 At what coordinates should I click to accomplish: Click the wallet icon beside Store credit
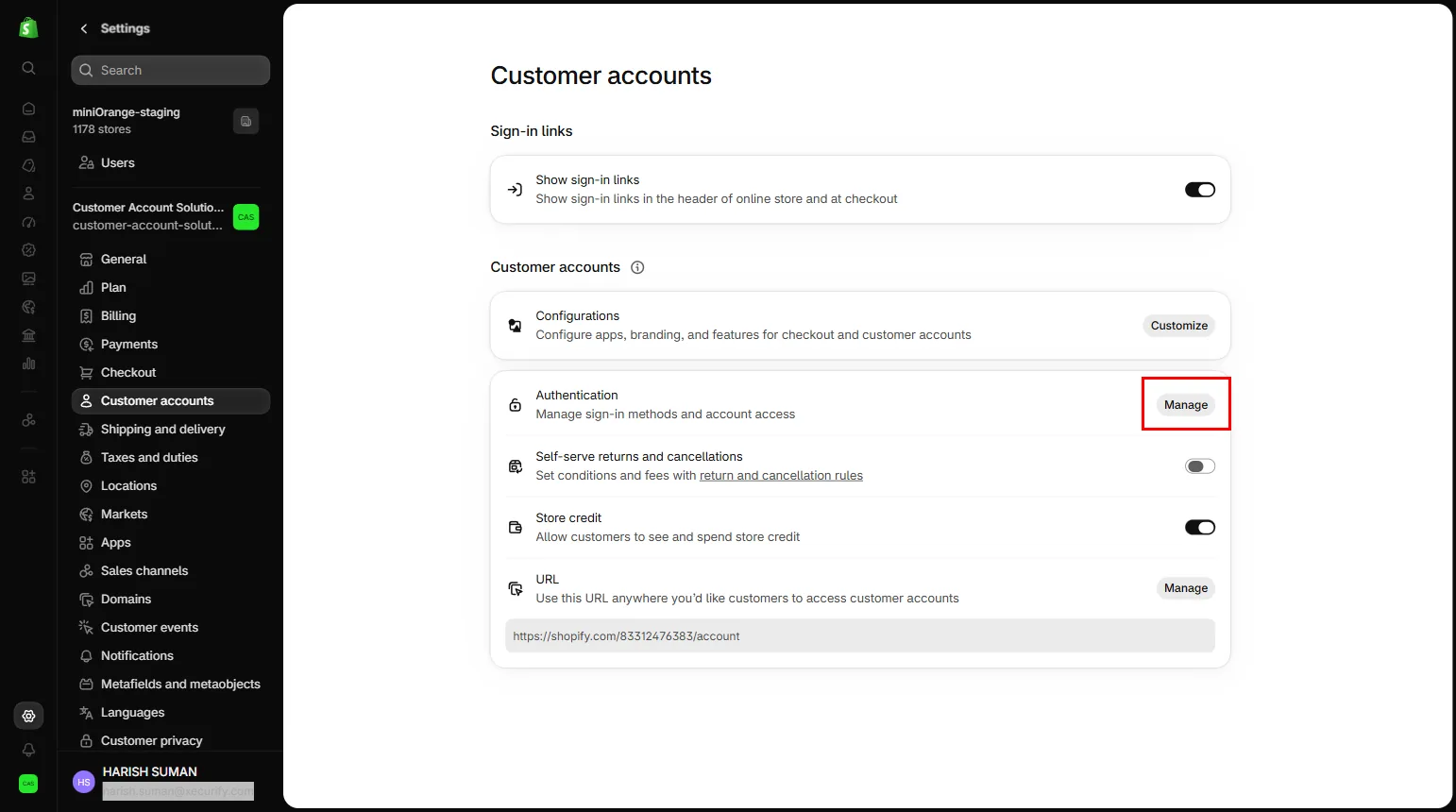[515, 528]
